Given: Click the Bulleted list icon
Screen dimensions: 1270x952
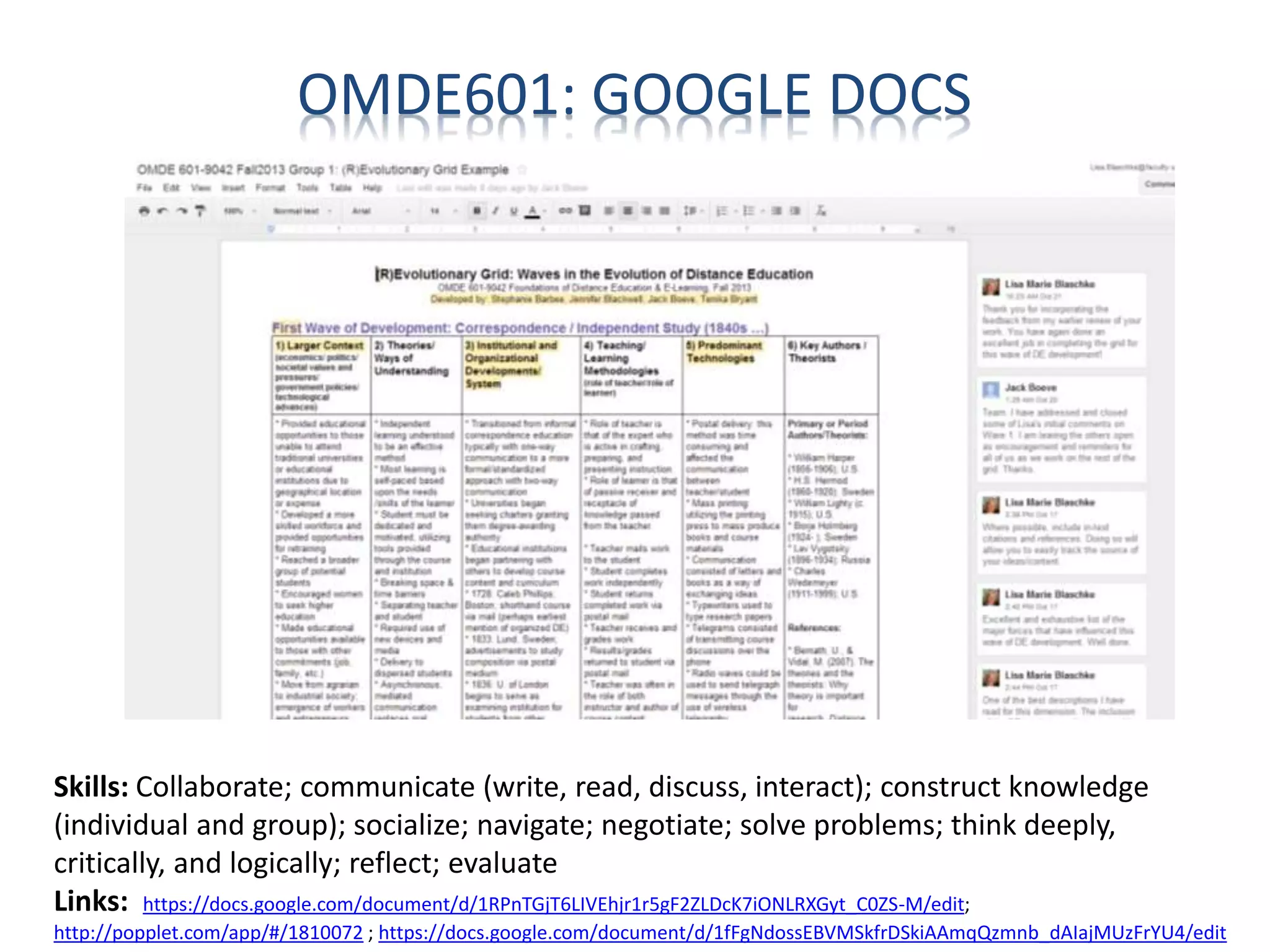Looking at the screenshot, I should tap(748, 211).
